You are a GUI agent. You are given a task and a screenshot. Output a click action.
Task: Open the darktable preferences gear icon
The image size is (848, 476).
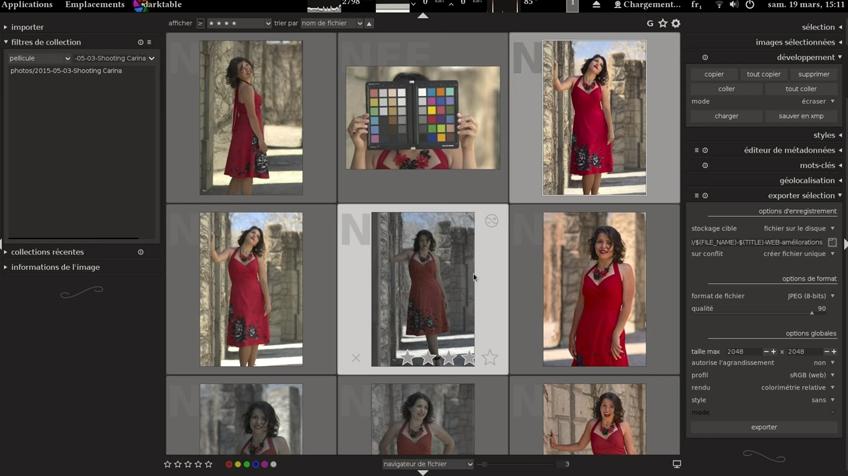(x=675, y=23)
